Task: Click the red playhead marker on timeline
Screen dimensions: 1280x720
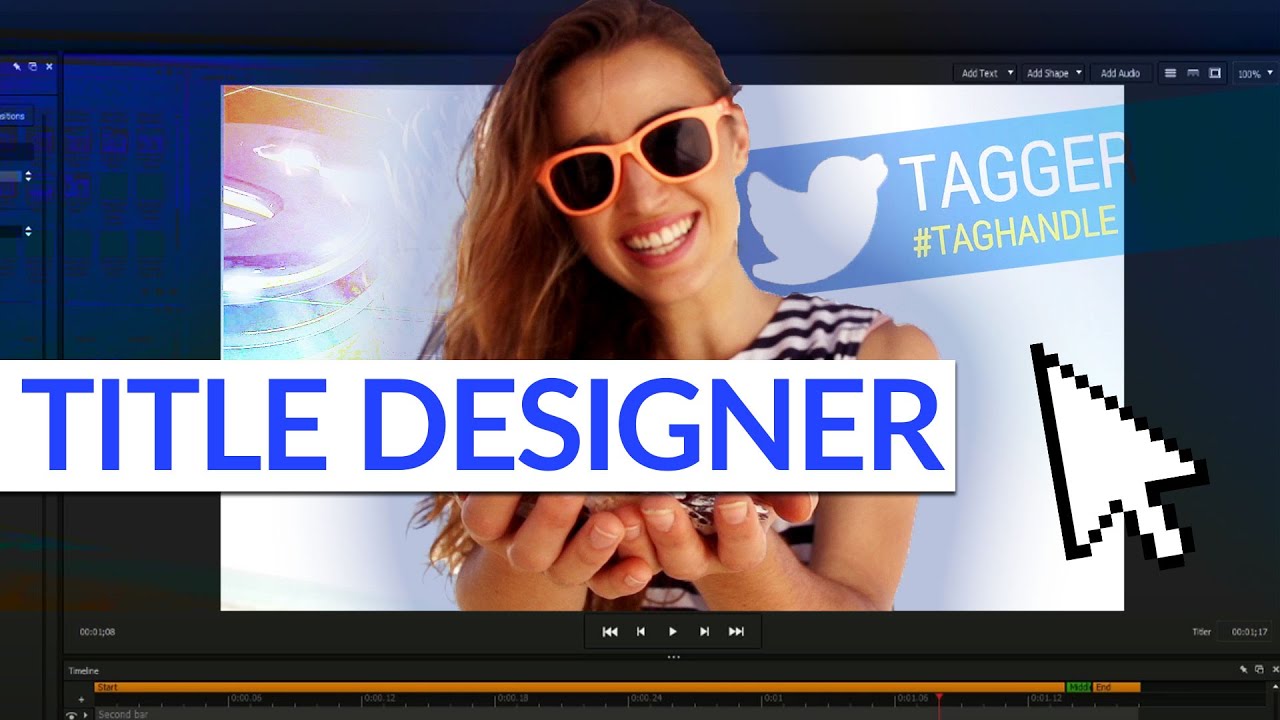Action: (x=938, y=697)
